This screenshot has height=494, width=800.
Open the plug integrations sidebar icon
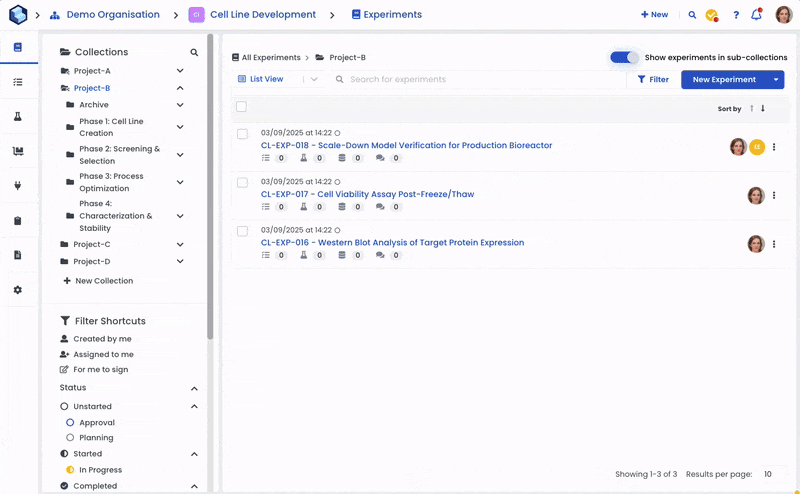[x=18, y=186]
